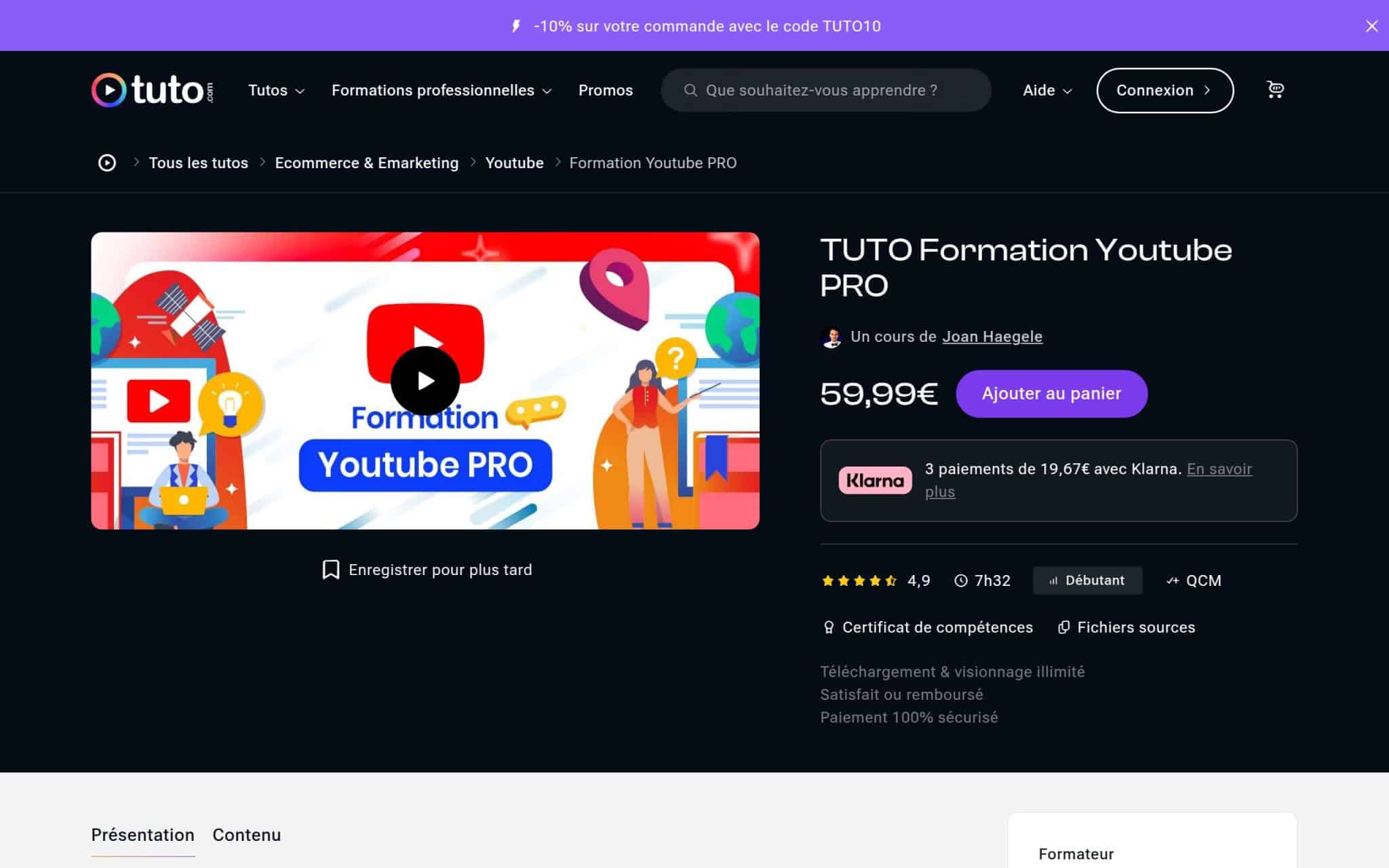
Task: Click the 'TUTO Formation Youtube PRO' title
Action: tap(1025, 267)
